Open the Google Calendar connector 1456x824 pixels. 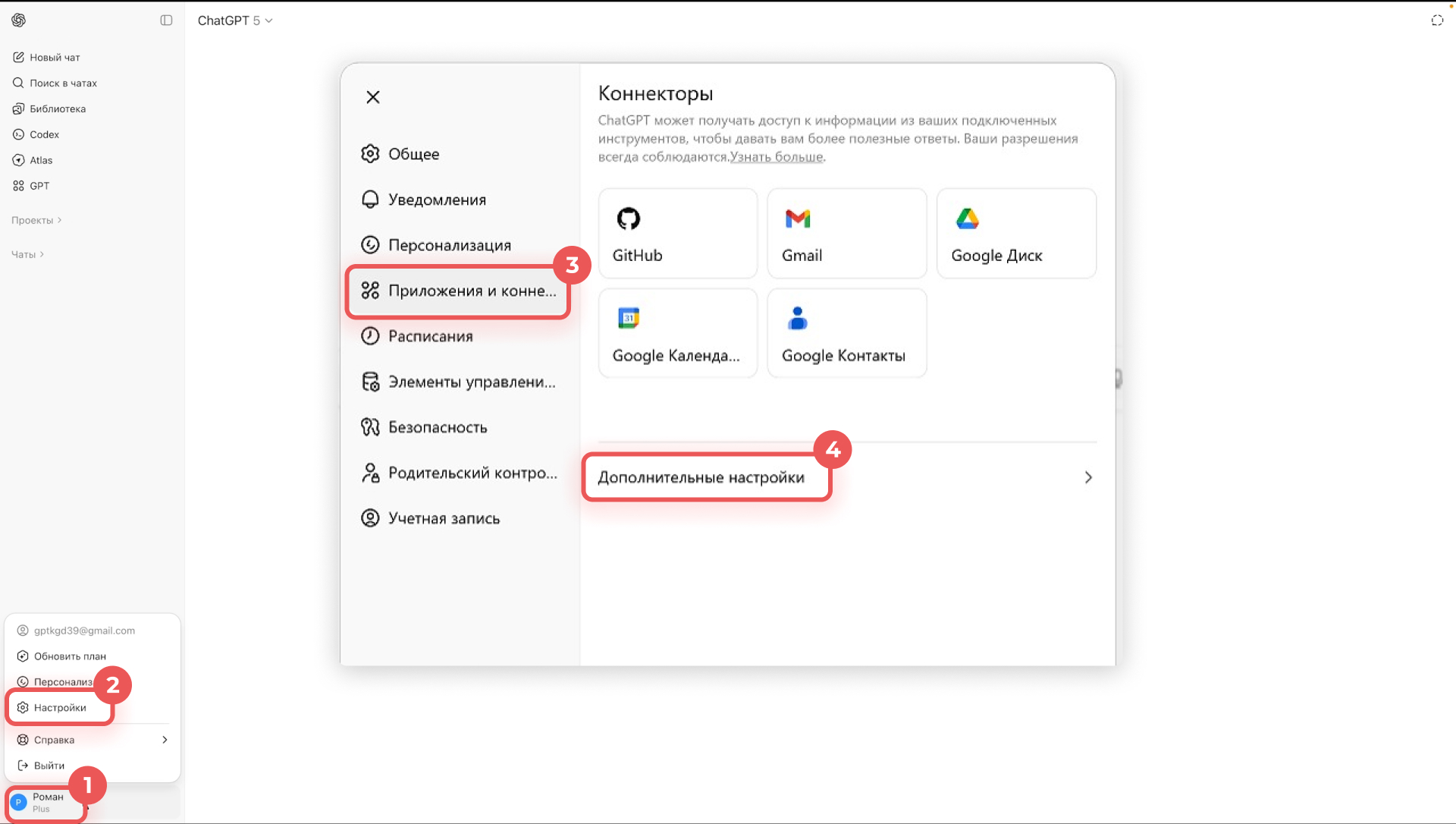[677, 334]
